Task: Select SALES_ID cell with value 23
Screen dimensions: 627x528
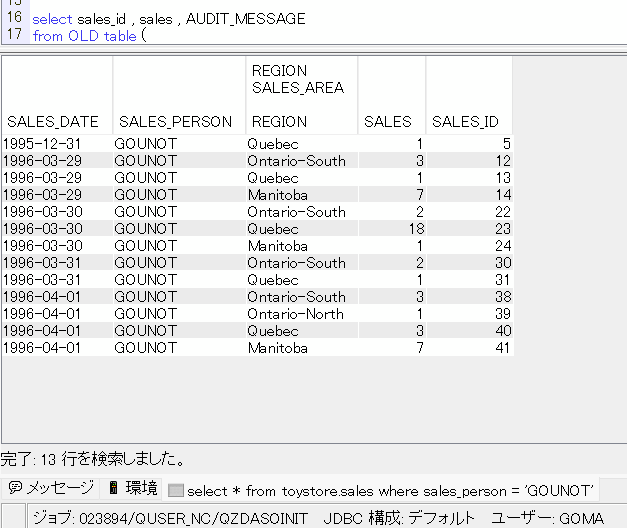Action: [x=469, y=228]
